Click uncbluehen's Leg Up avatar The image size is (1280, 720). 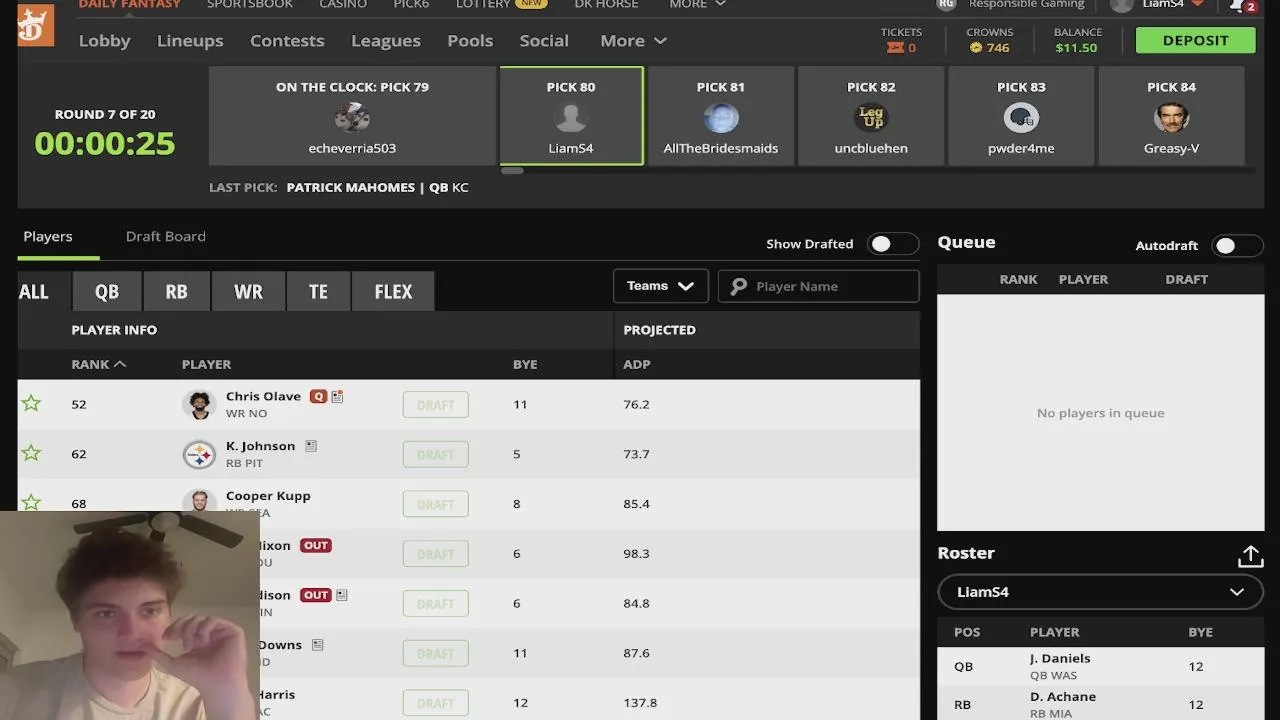coord(871,119)
